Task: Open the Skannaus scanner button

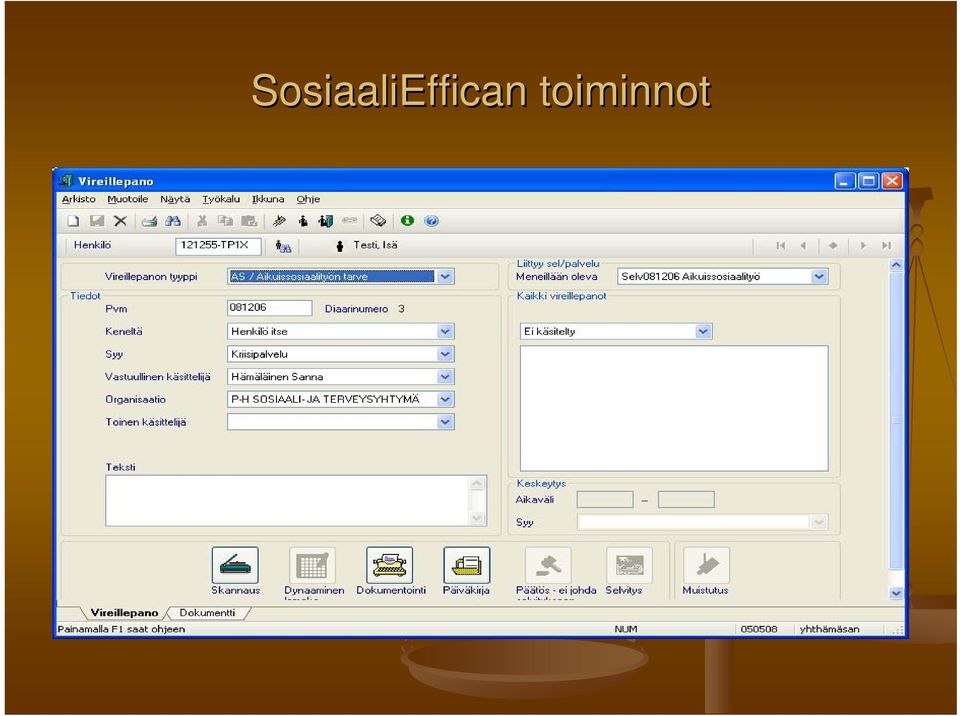Action: 235,565
